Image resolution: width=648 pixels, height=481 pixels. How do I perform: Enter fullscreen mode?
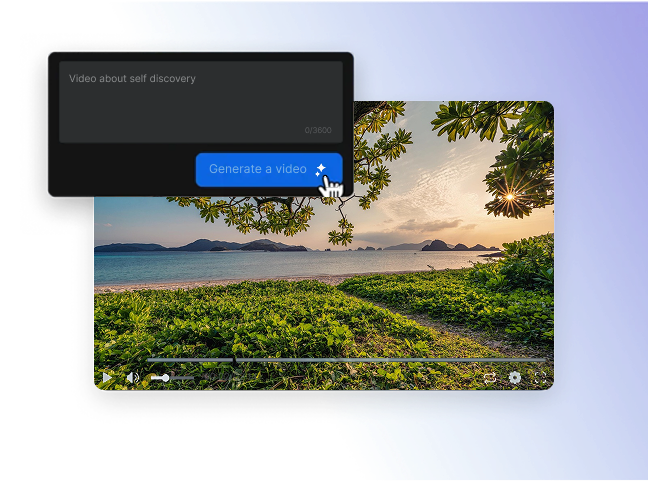click(540, 378)
